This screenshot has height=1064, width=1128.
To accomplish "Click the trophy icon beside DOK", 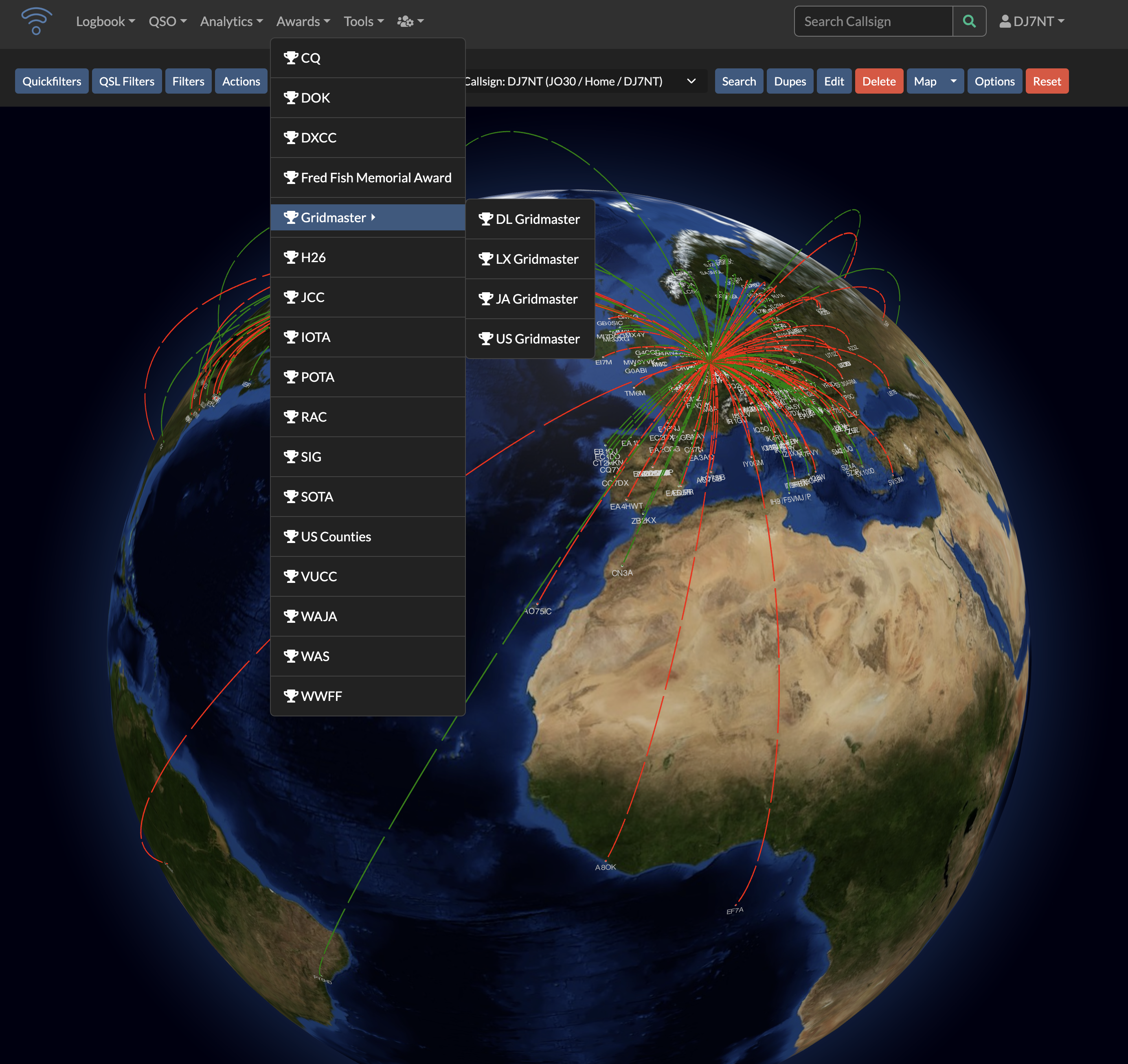I will (x=291, y=98).
